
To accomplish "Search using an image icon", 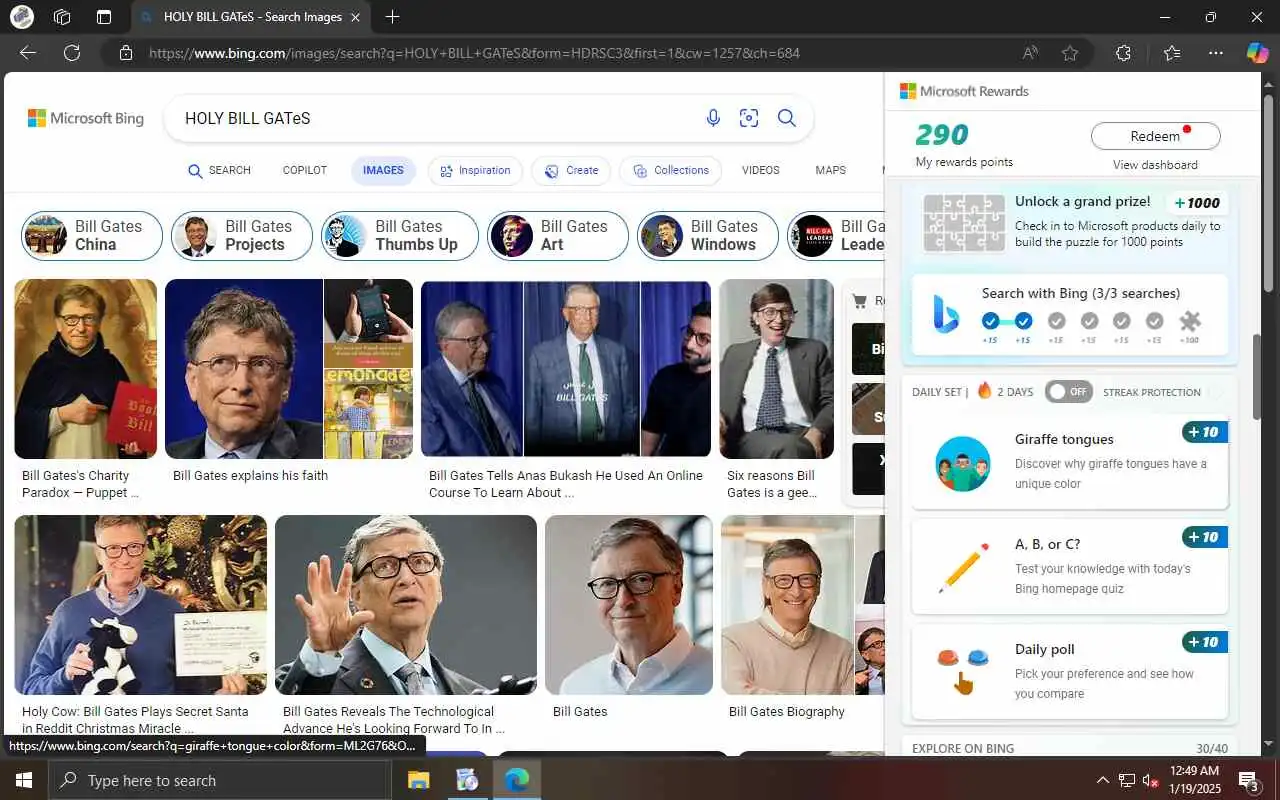I will pos(749,118).
